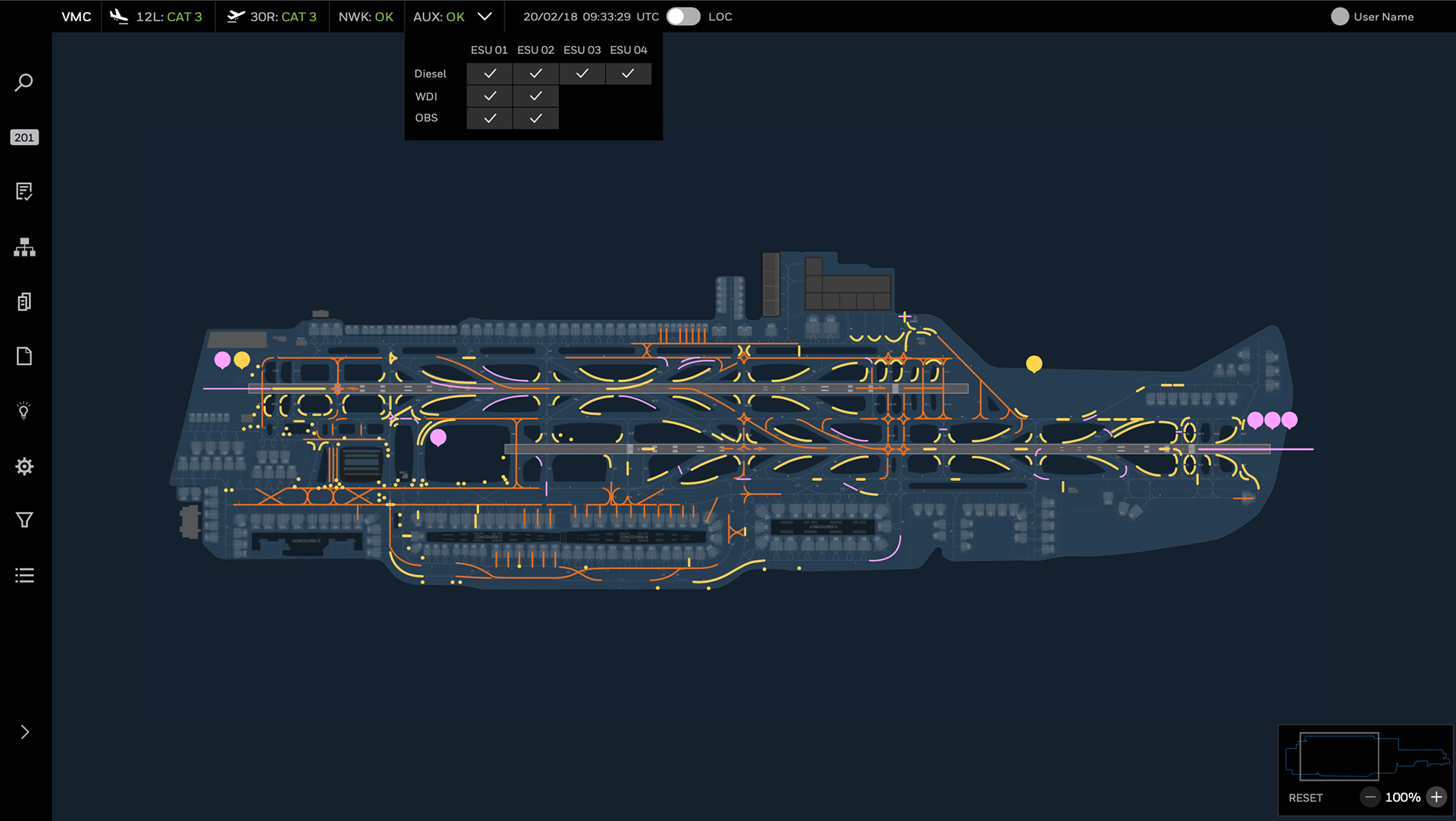Click the yellow marker at west runway end
This screenshot has height=821, width=1456.
(x=242, y=360)
